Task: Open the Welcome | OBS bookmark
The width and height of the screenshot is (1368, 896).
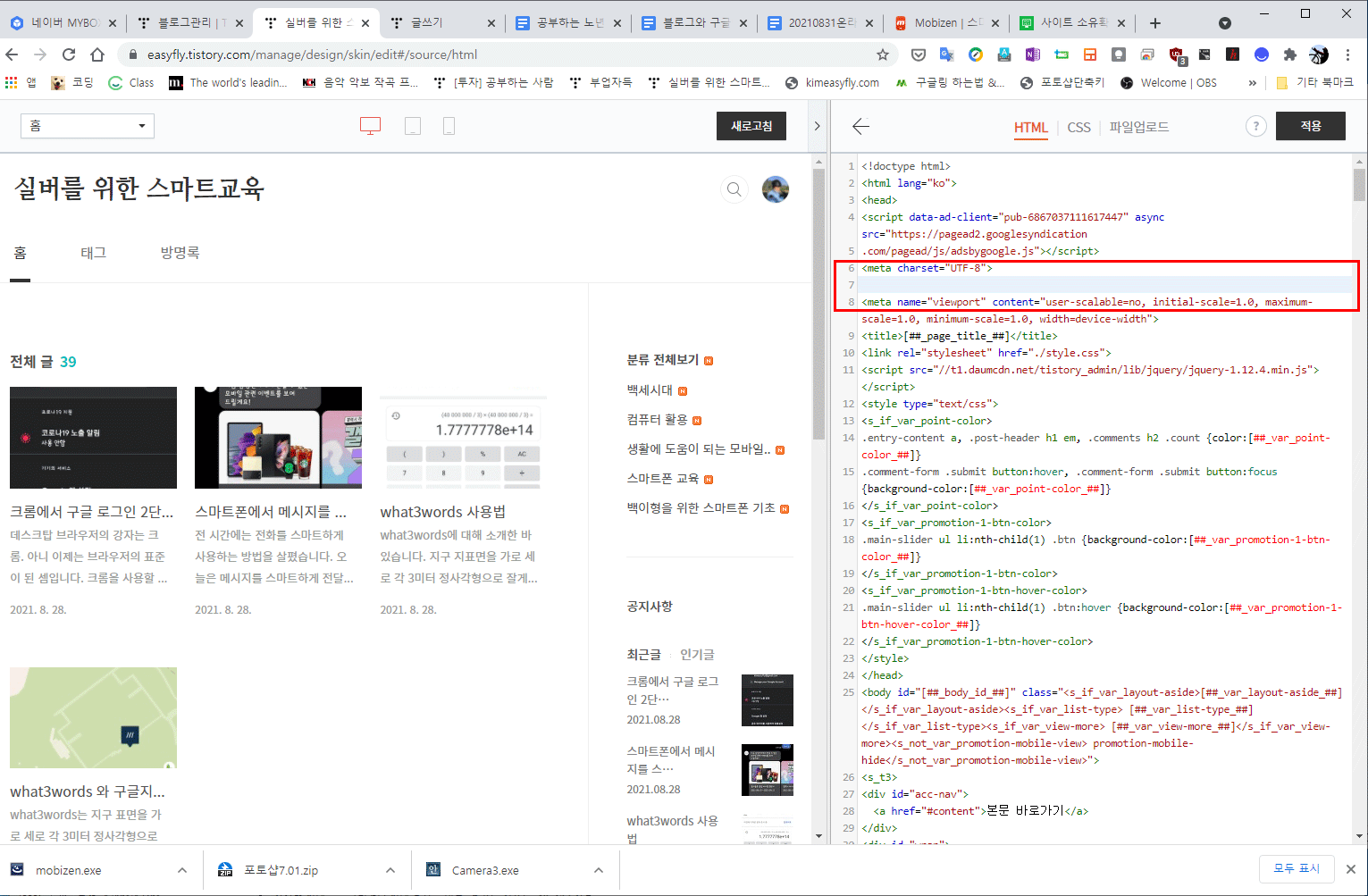Action: pyautogui.click(x=1168, y=82)
